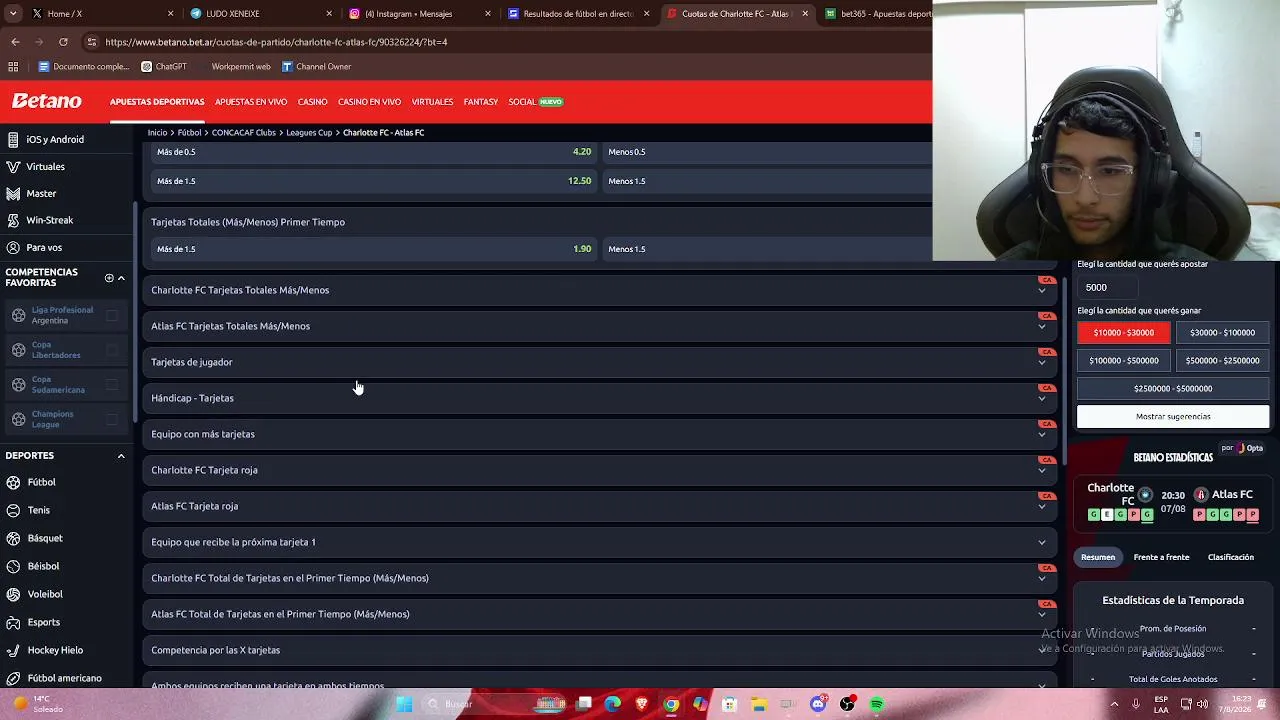Viewport: 1280px width, 720px height.
Task: Click the Esports gamepad icon
Action: tap(13, 622)
